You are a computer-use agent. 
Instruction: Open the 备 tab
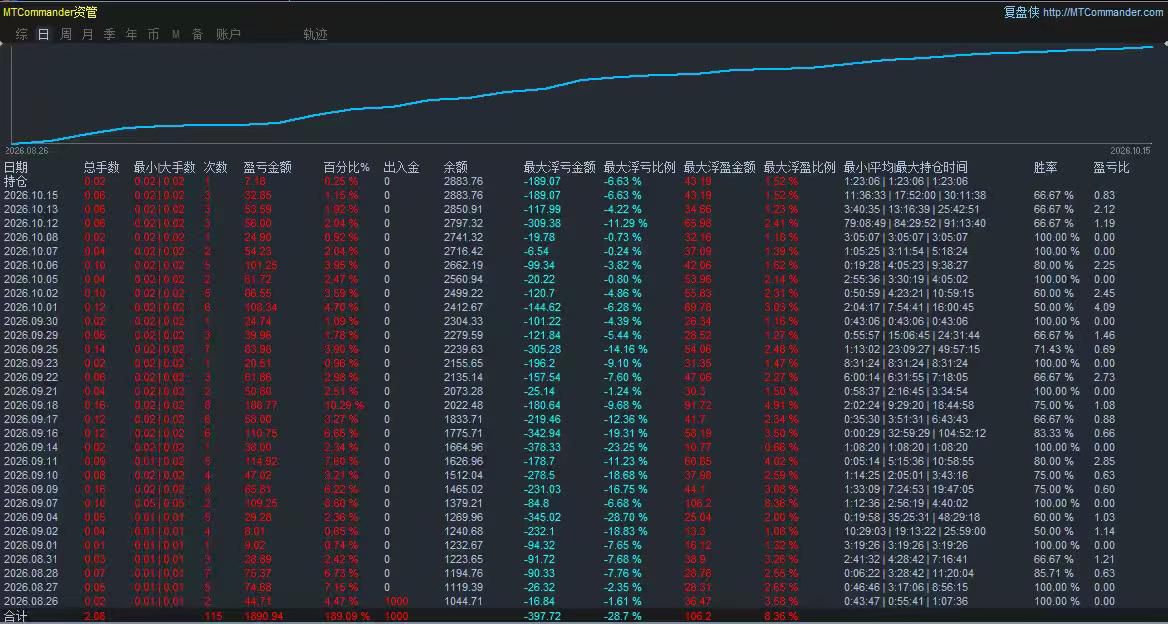click(197, 34)
